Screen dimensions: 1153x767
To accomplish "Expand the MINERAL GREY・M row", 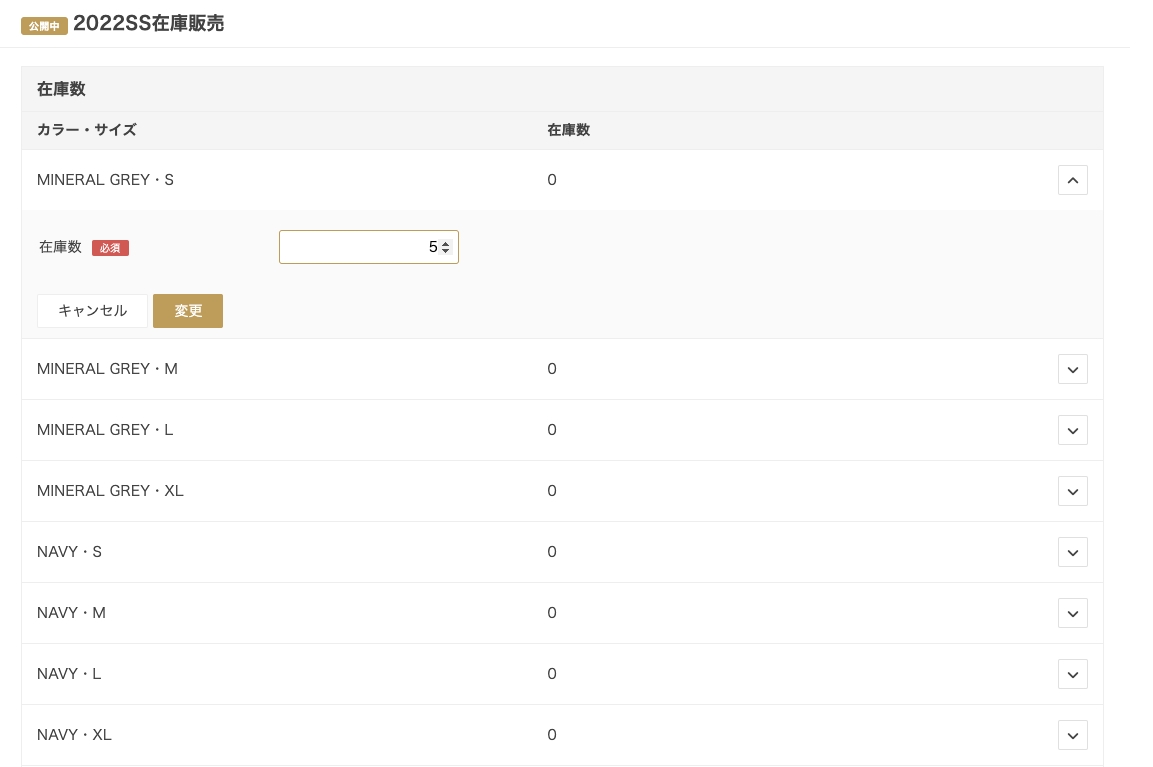I will point(1072,369).
